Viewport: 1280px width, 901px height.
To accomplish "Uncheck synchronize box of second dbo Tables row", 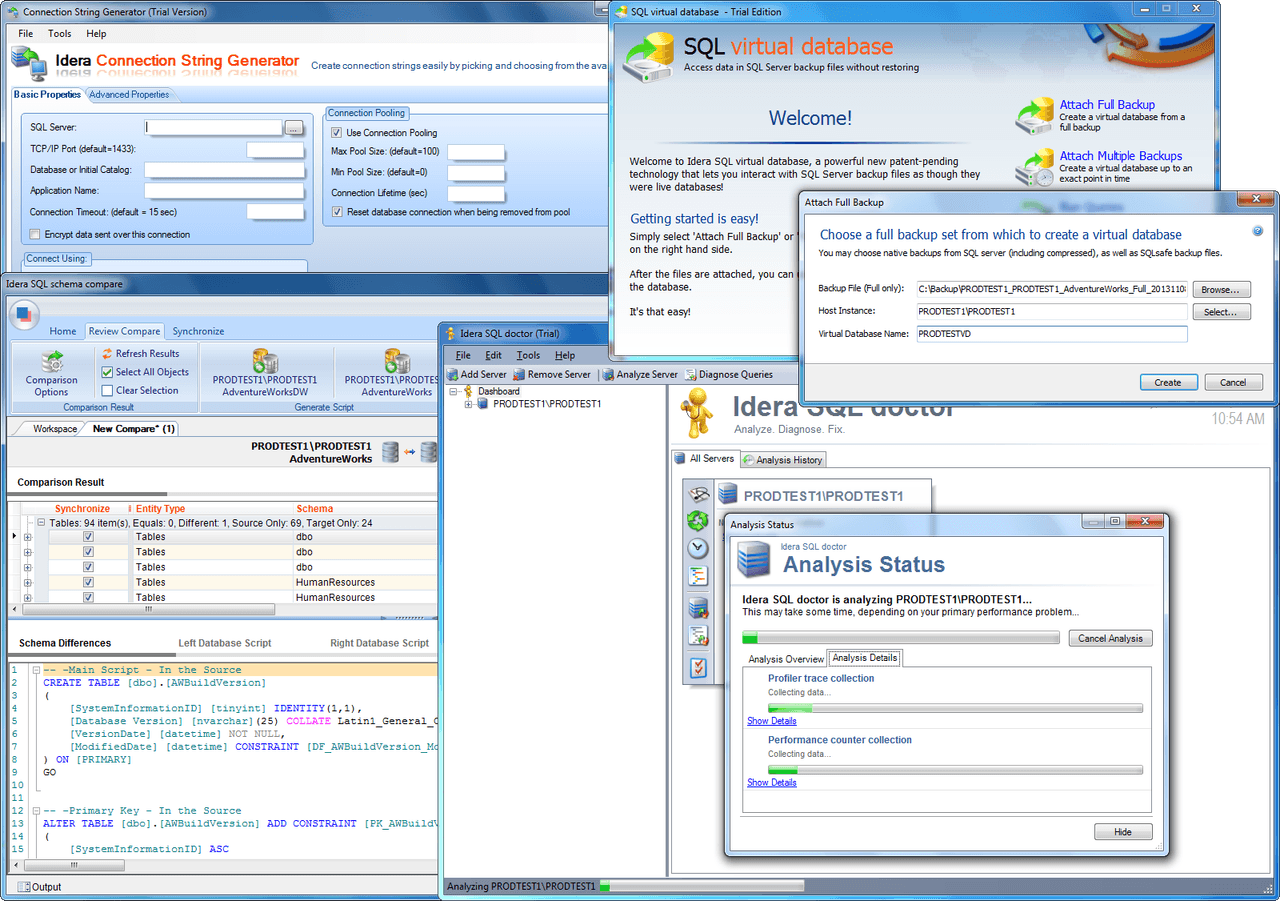I will 88,552.
